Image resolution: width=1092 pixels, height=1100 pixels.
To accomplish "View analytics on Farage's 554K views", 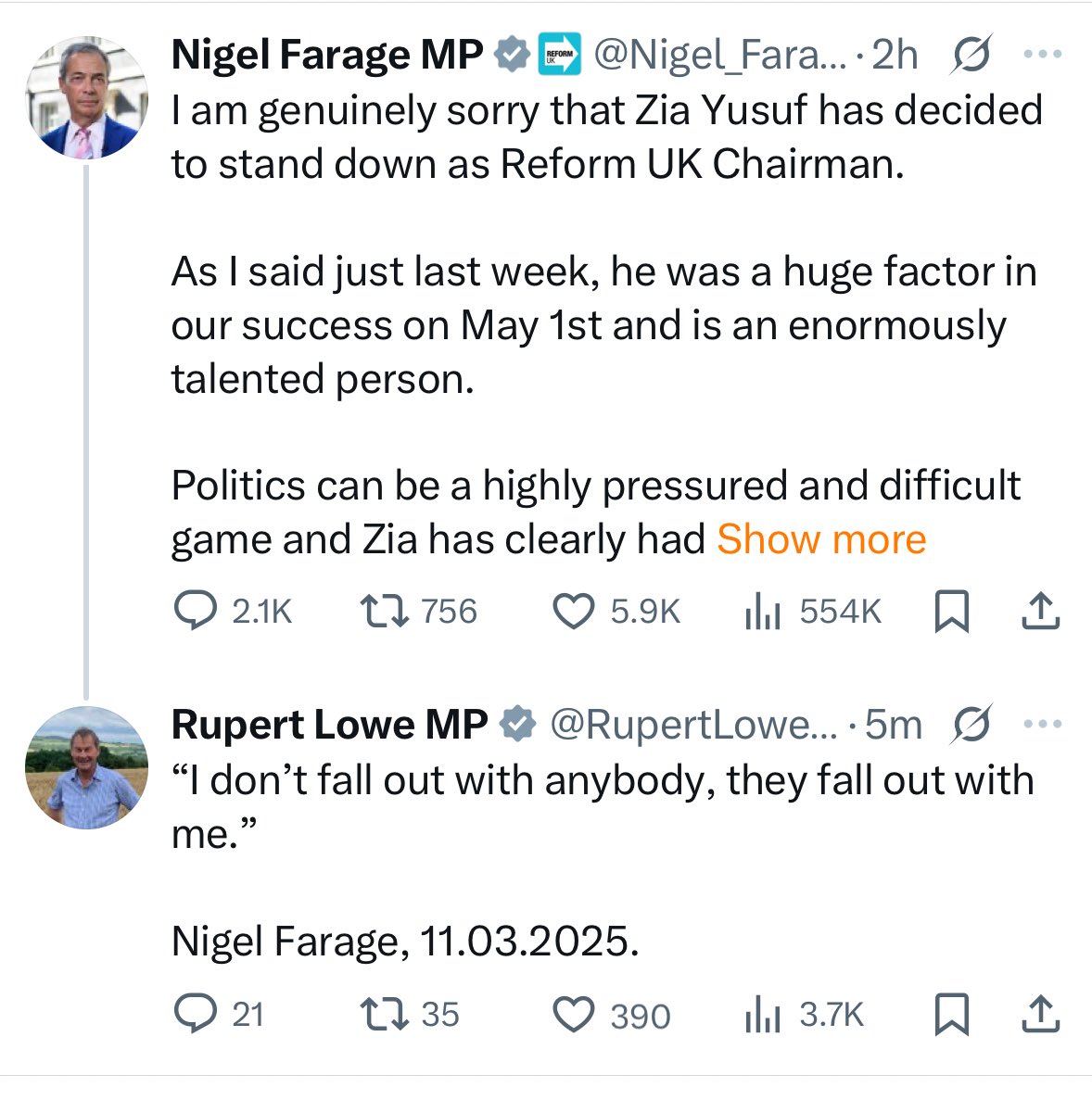I will coord(763,612).
